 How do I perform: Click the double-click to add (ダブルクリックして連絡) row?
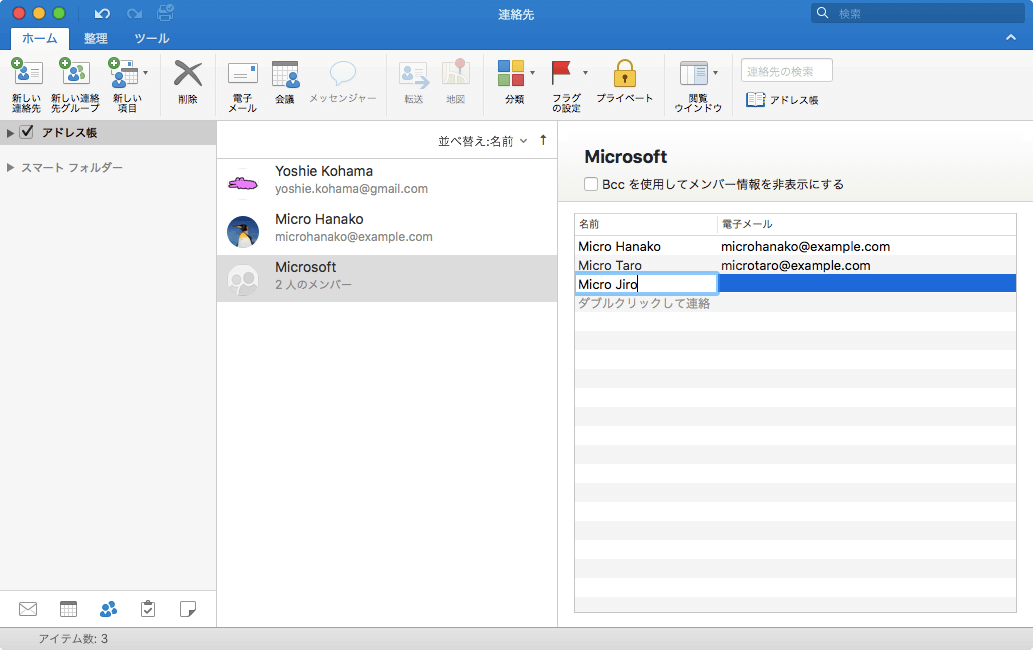point(795,303)
